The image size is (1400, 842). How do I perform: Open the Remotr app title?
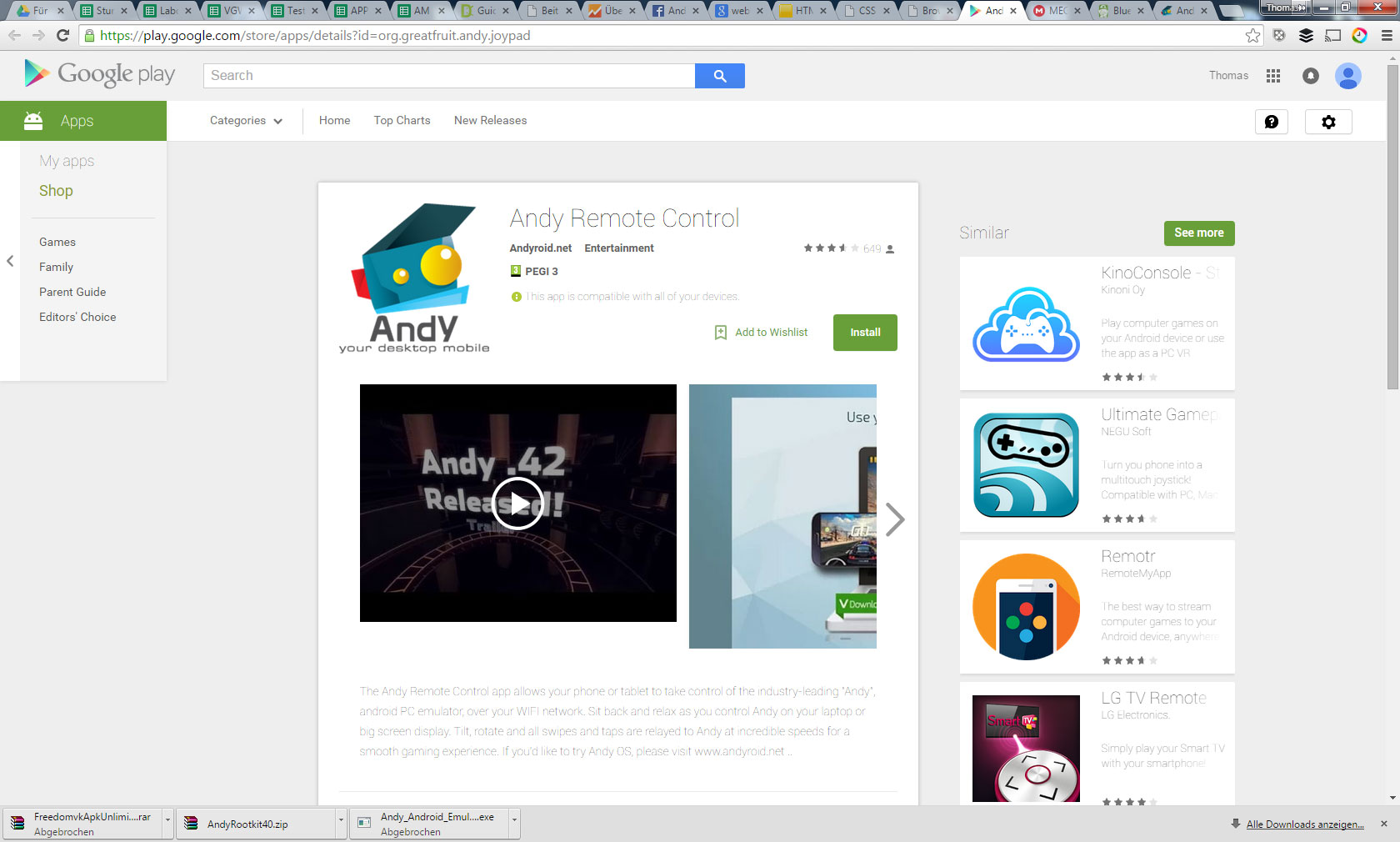click(1128, 556)
